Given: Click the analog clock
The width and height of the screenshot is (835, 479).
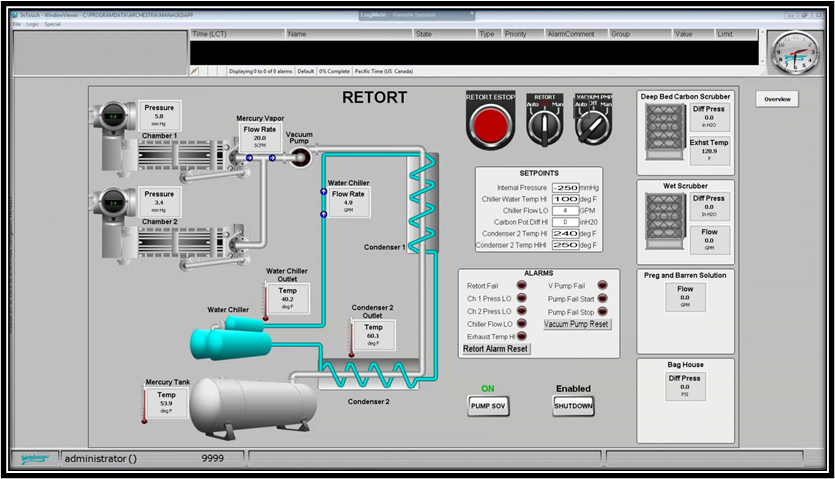Looking at the screenshot, I should click(x=796, y=53).
